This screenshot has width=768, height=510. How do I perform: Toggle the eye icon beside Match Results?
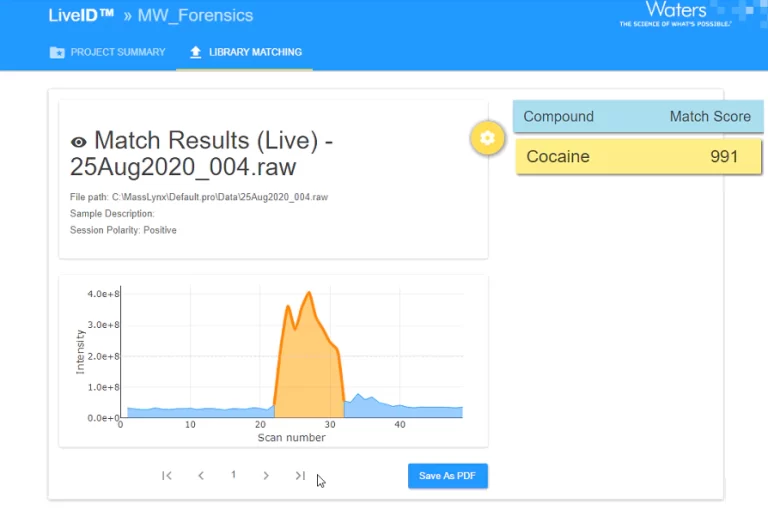point(79,143)
